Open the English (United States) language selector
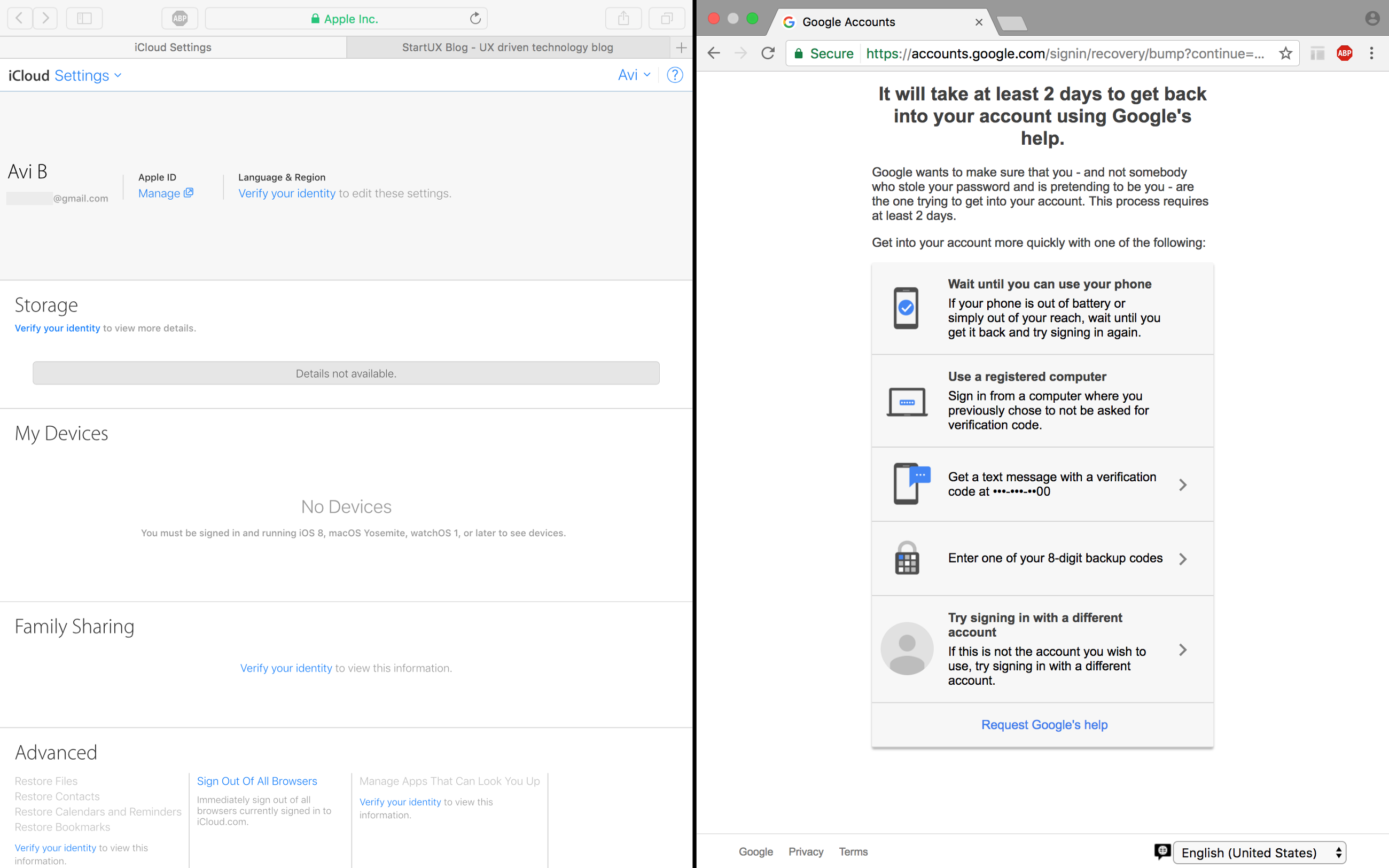1389x868 pixels. pyautogui.click(x=1259, y=853)
